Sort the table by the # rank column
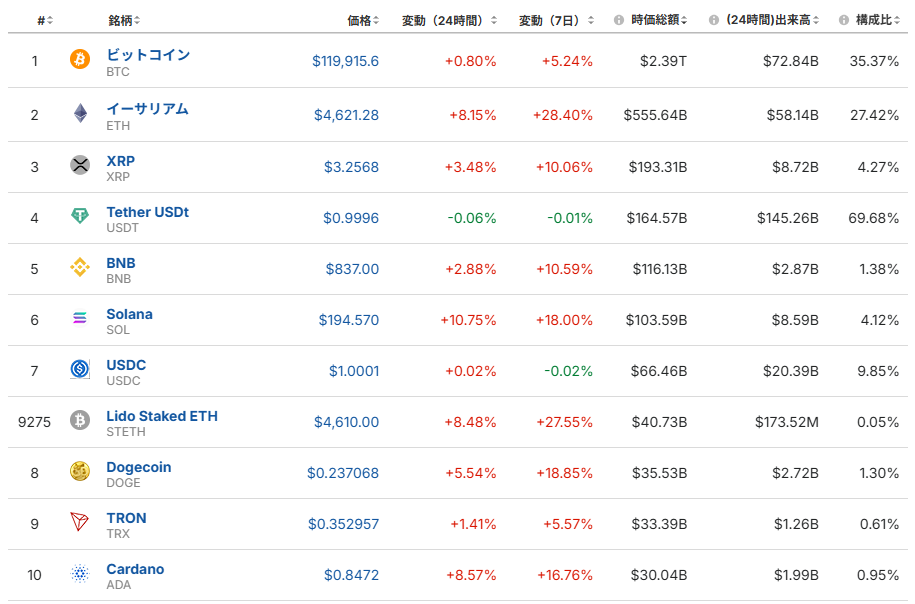 [45, 20]
